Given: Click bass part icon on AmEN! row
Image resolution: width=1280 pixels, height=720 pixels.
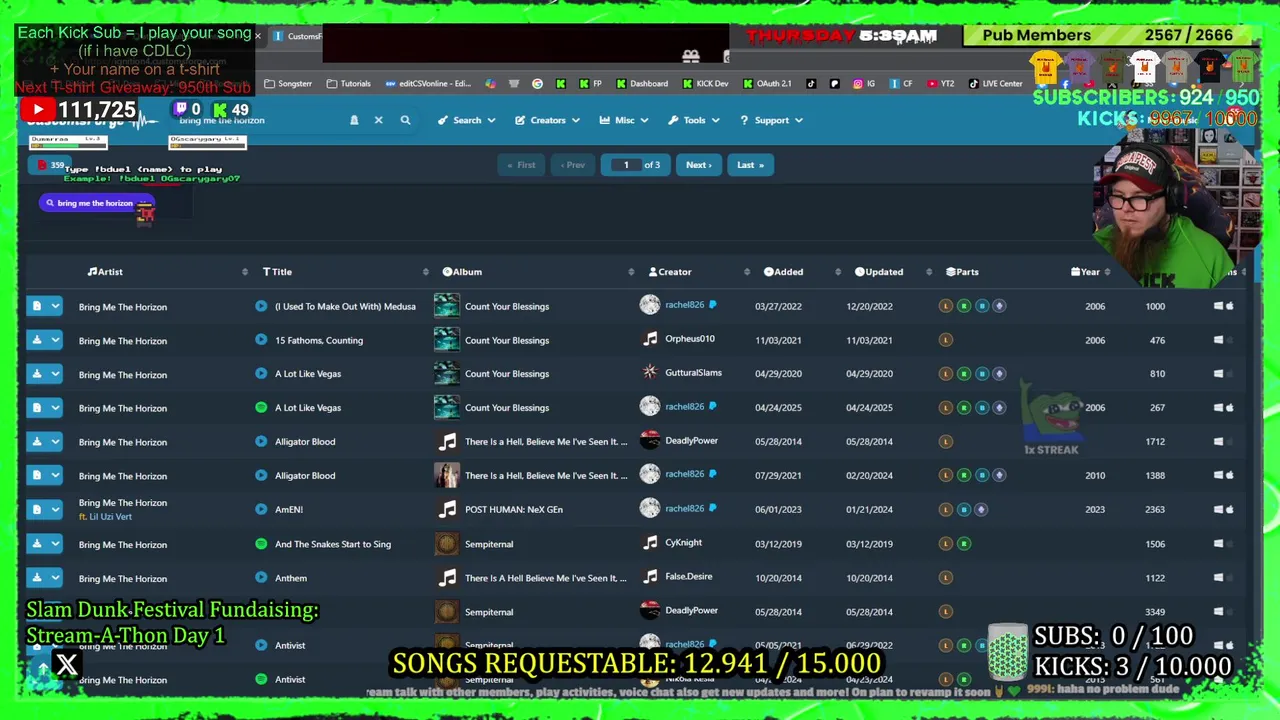Looking at the screenshot, I should (964, 509).
